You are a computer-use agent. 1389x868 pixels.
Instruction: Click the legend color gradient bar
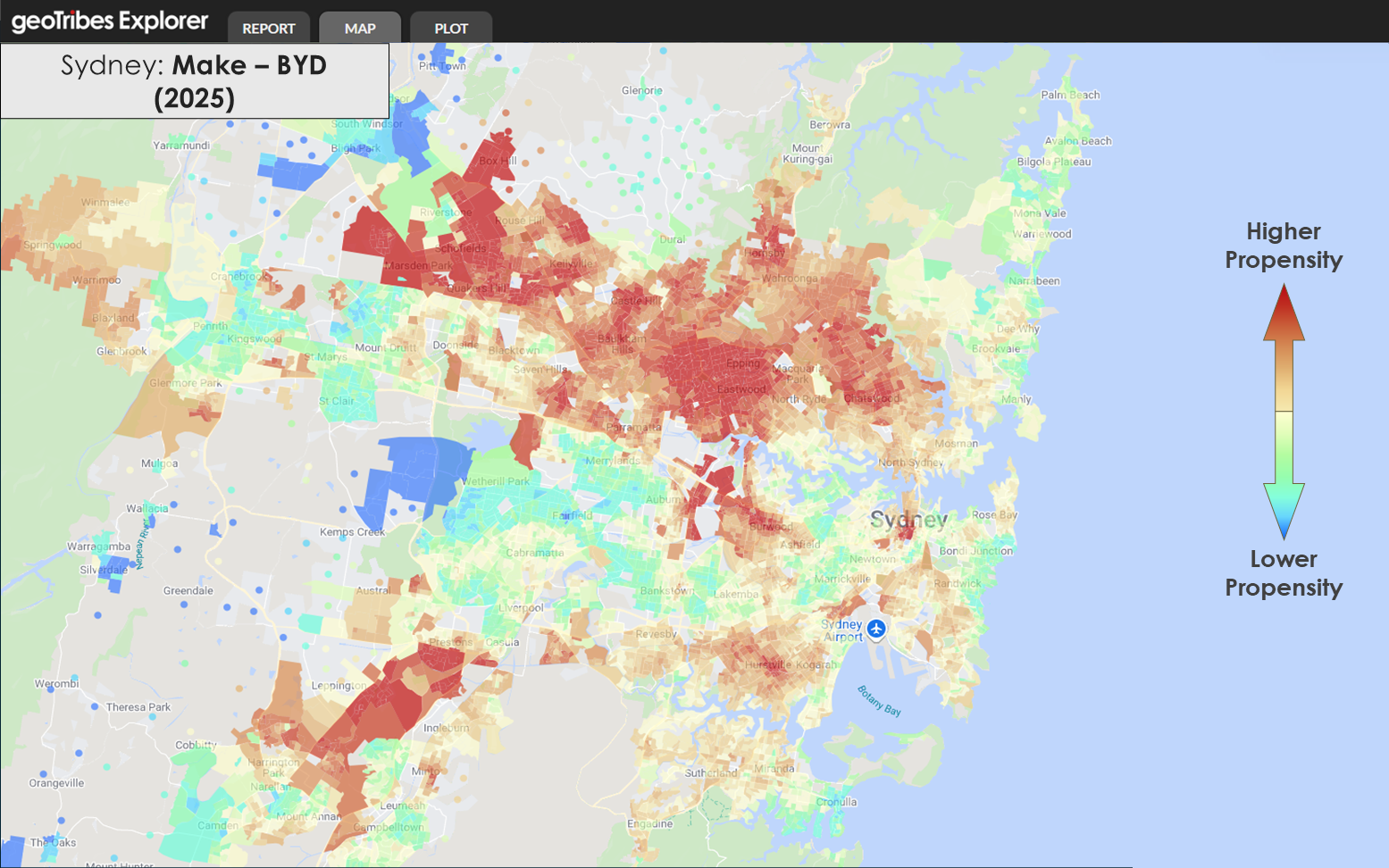coord(1284,411)
